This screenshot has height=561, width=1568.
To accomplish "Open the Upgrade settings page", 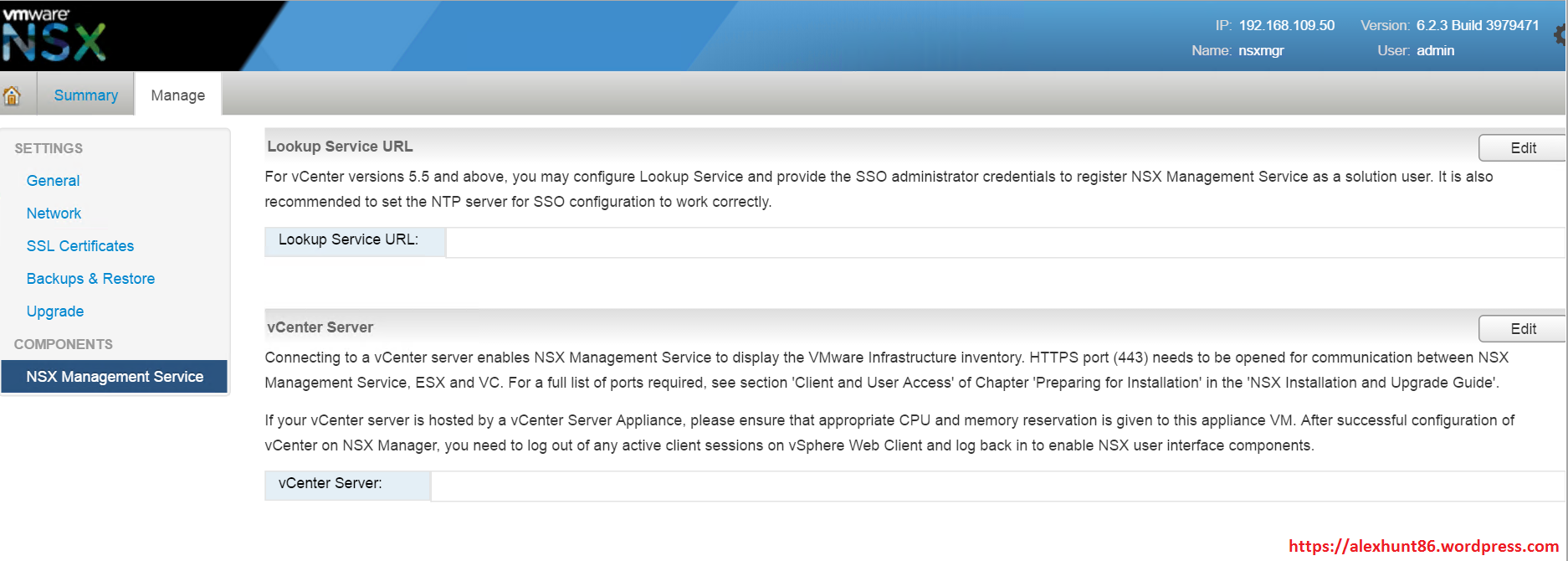I will coord(55,311).
